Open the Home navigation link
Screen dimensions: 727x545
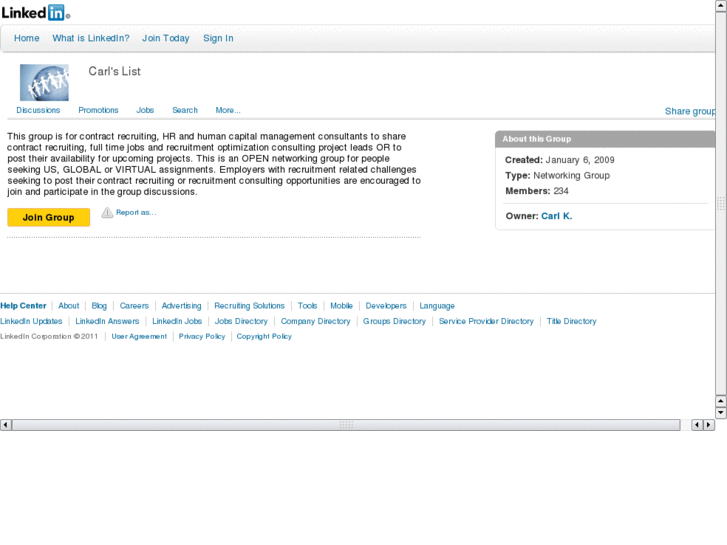(x=26, y=38)
